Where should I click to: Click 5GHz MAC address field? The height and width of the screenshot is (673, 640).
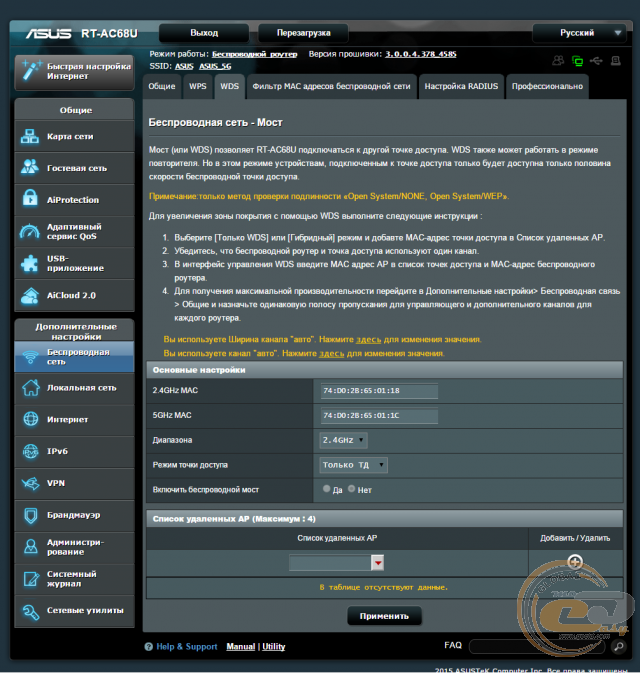(x=379, y=415)
